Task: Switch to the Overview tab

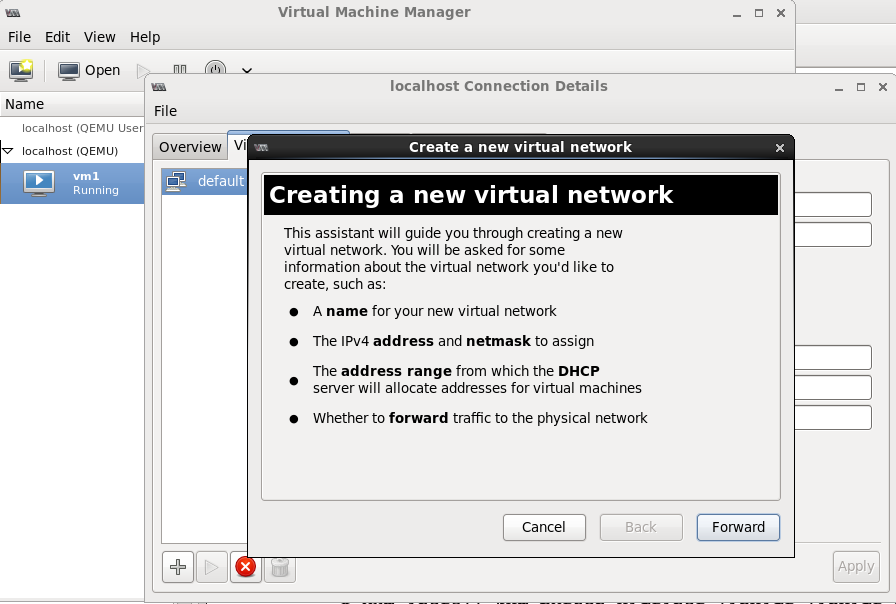Action: [x=190, y=147]
